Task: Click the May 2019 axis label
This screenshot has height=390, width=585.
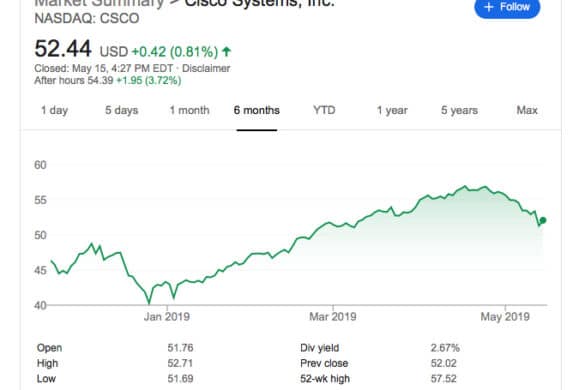Action: point(505,317)
